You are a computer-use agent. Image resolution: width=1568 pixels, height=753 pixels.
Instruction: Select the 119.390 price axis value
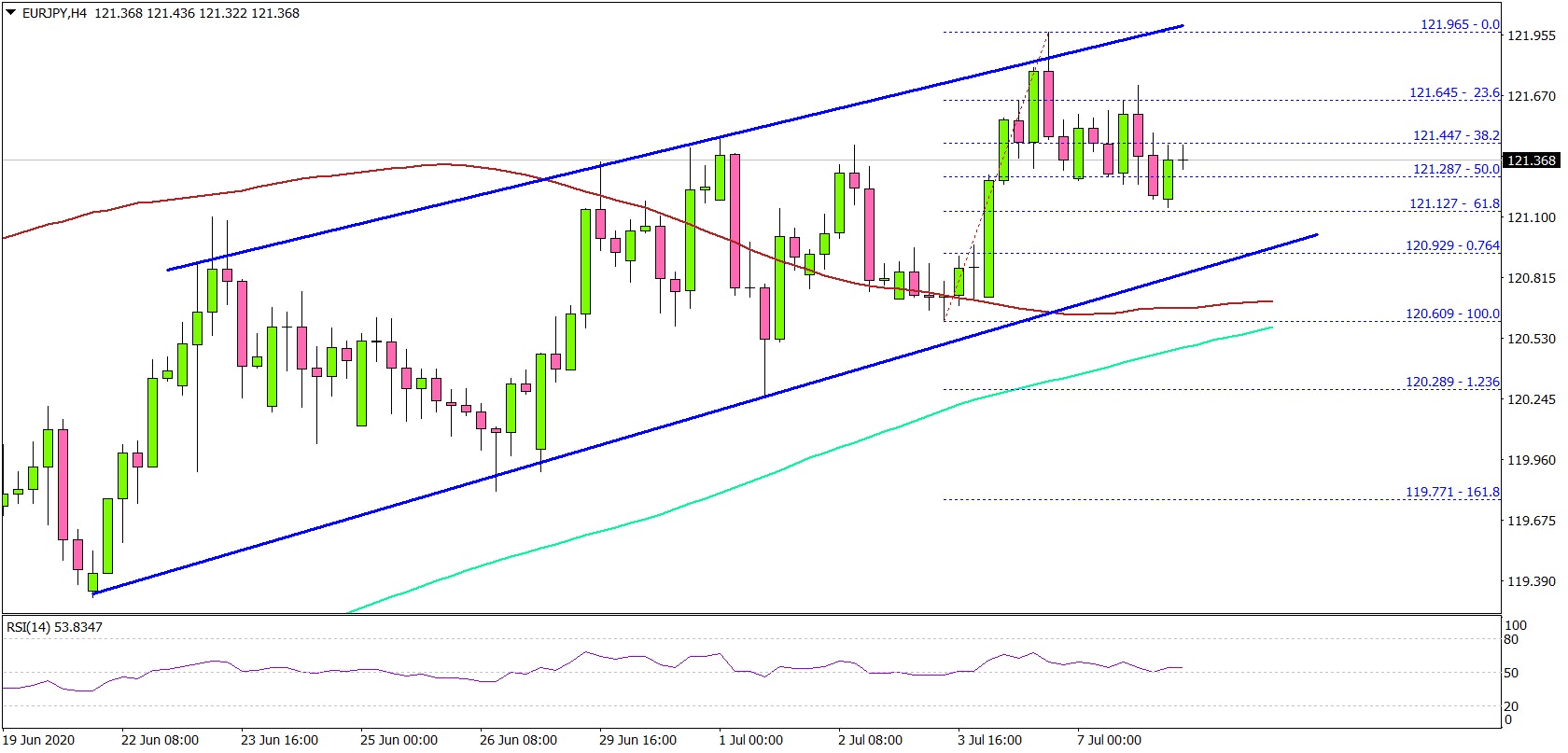point(1532,581)
